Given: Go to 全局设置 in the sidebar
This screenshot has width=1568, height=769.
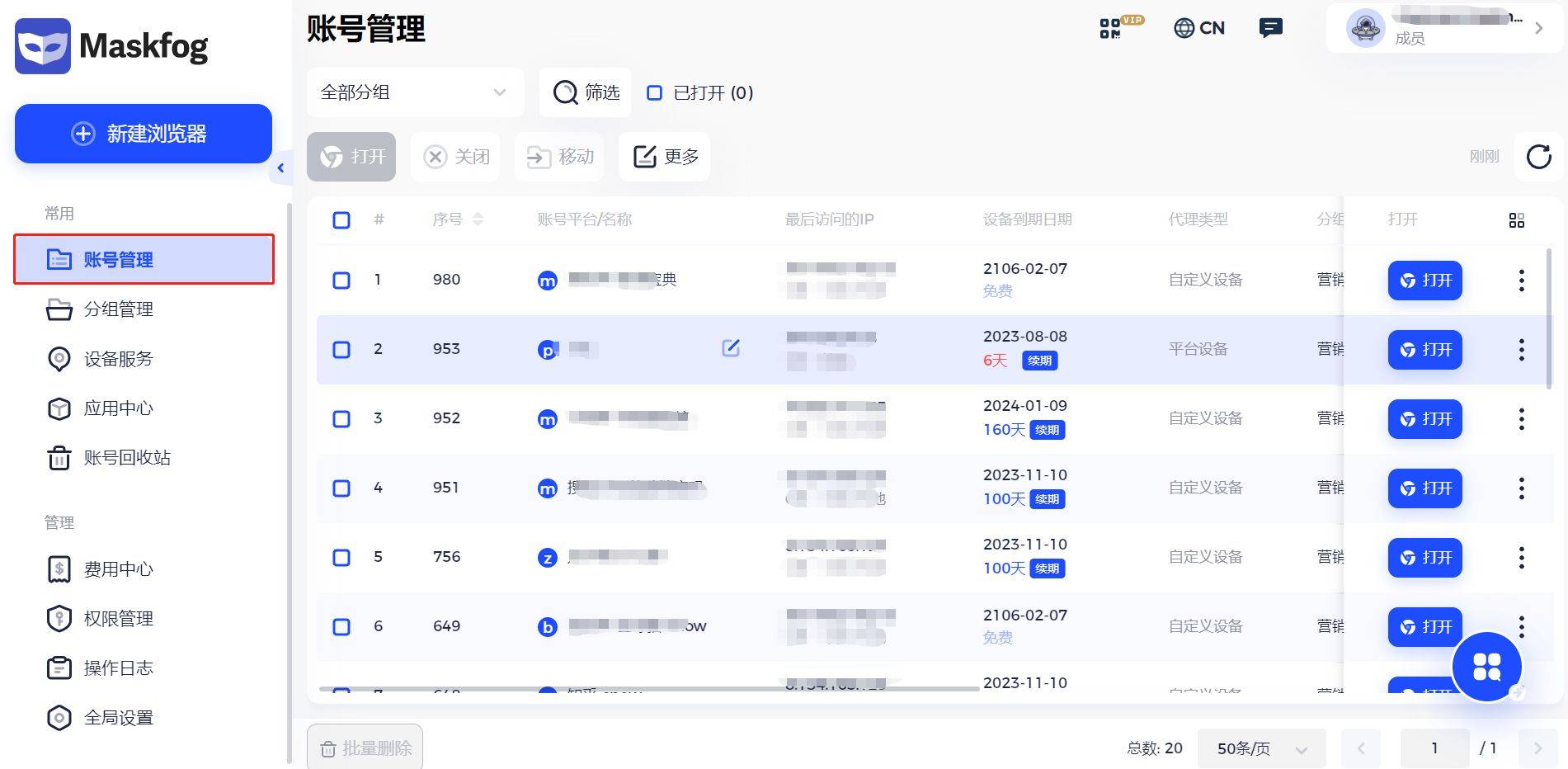Looking at the screenshot, I should (120, 717).
